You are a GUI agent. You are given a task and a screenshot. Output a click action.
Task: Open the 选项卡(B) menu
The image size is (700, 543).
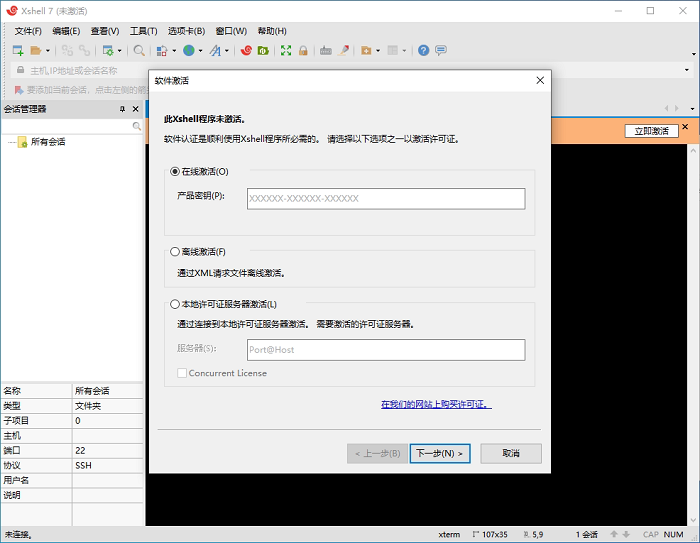pyautogui.click(x=186, y=31)
